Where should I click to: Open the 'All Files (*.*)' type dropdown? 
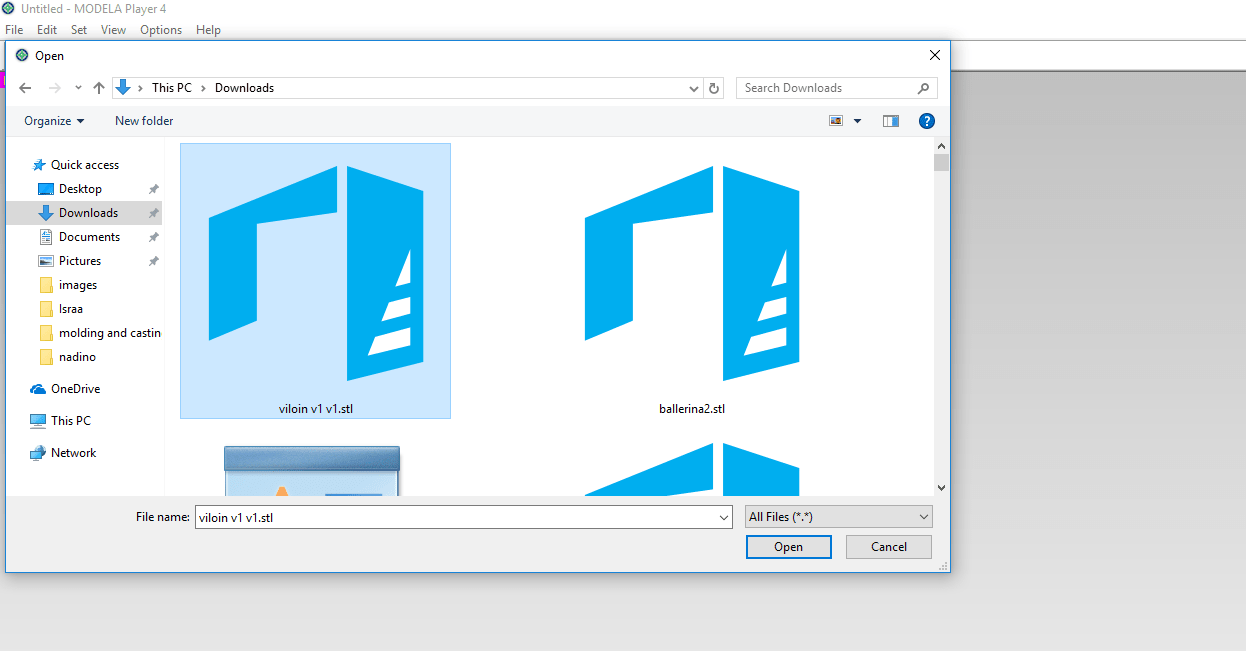tap(839, 517)
